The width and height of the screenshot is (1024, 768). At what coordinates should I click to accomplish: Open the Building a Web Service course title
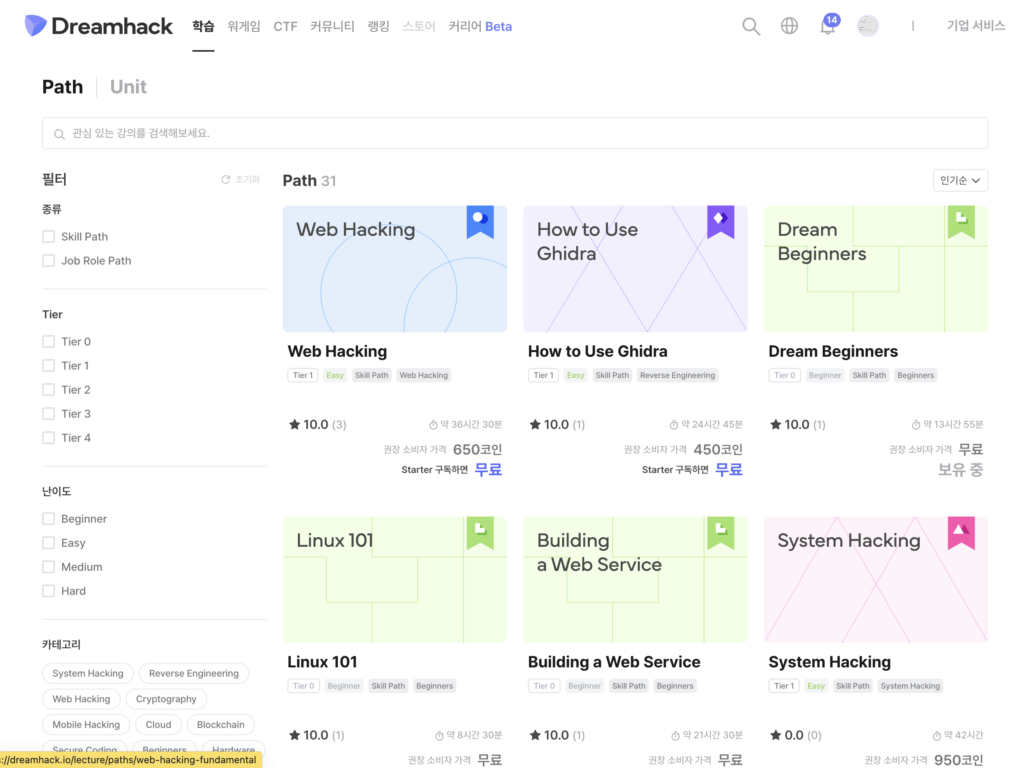pyautogui.click(x=614, y=662)
